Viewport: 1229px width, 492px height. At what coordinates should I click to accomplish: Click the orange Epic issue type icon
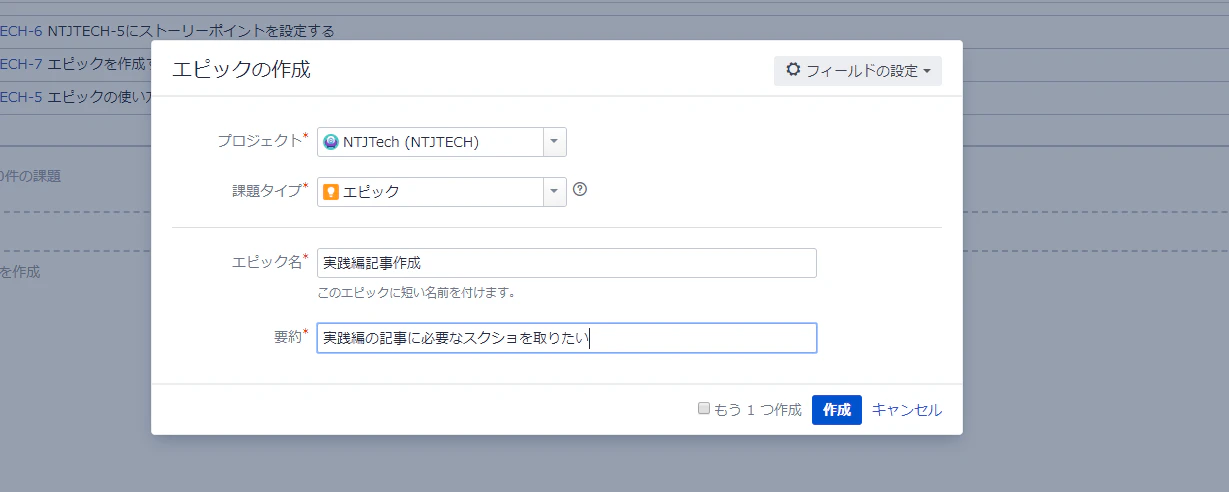pyautogui.click(x=331, y=192)
